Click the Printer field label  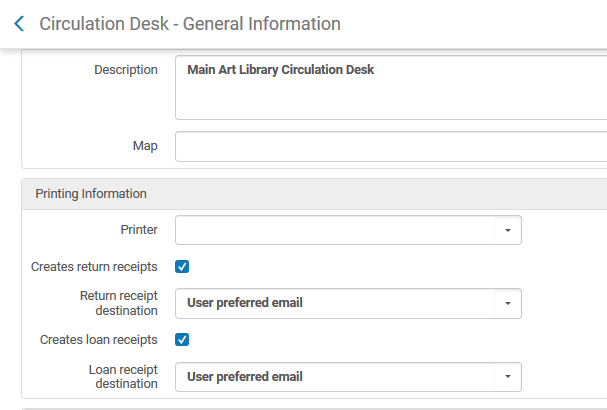click(x=139, y=230)
